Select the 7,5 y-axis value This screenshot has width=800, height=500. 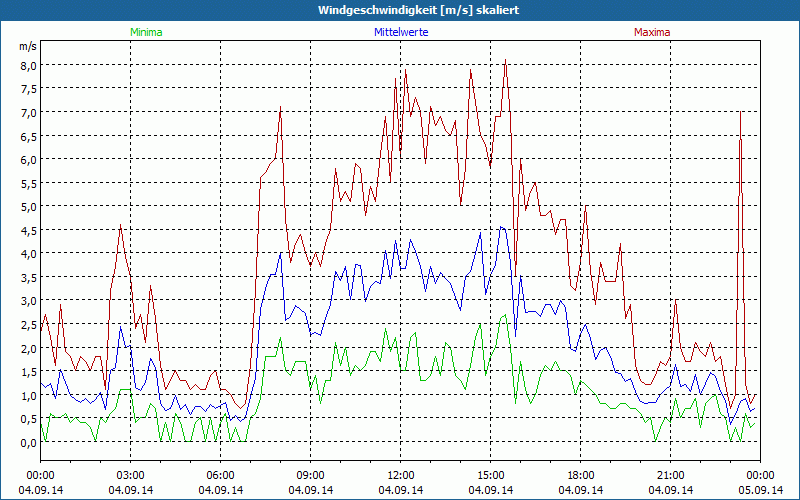pos(29,89)
